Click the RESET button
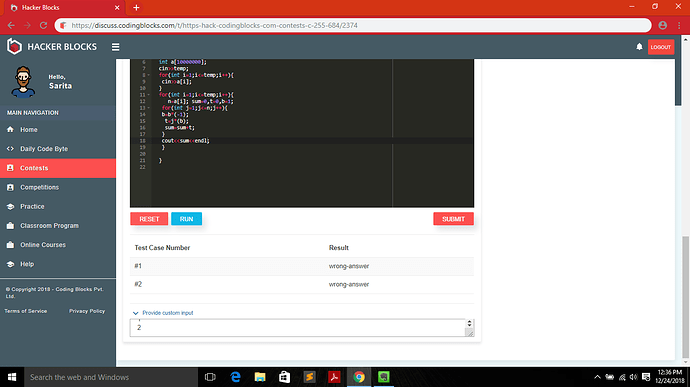 (149, 219)
